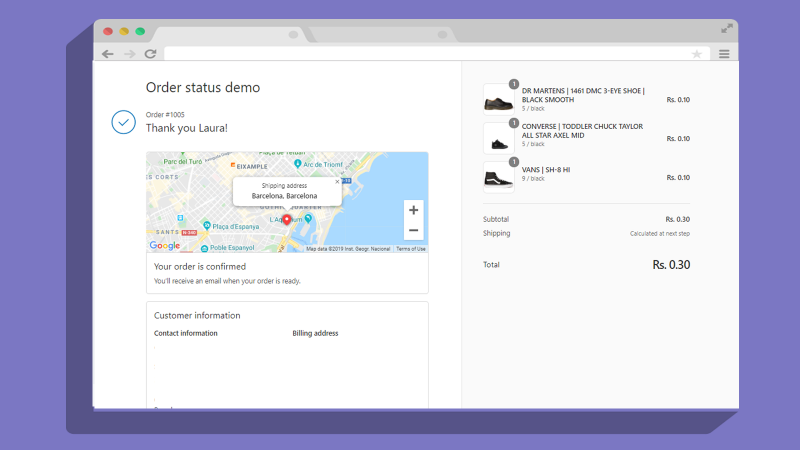Click 'Your order is confirmed' text
Viewport: 800px width, 450px height.
point(199,267)
